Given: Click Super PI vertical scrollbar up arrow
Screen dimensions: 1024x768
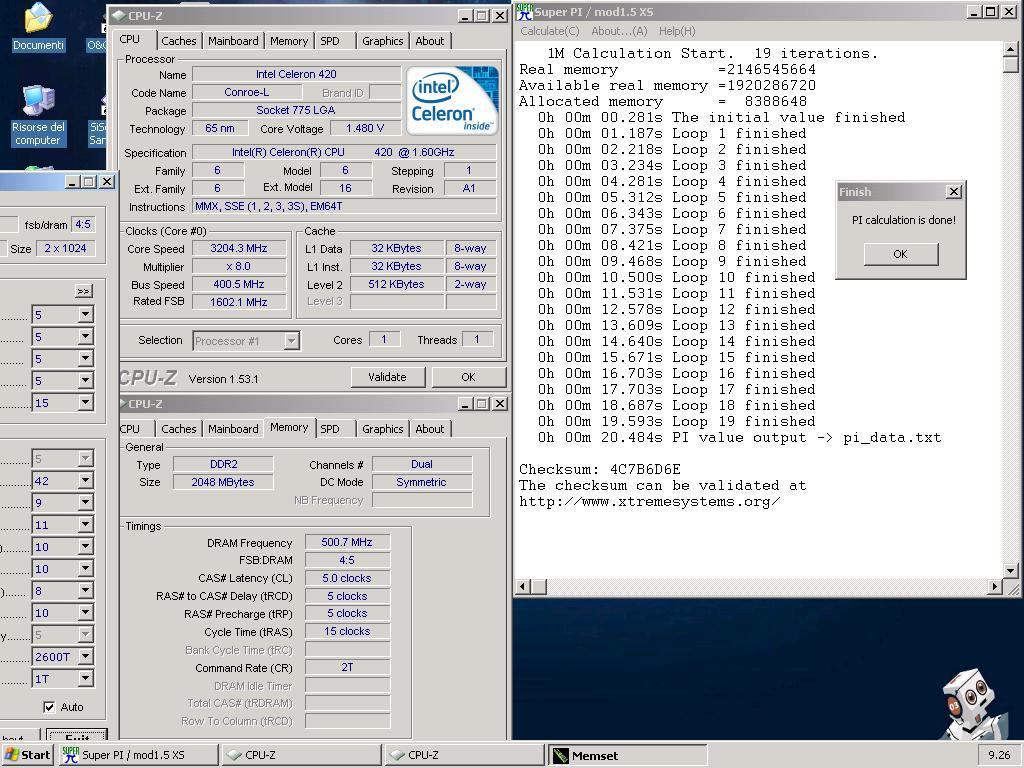Looking at the screenshot, I should coord(1010,50).
